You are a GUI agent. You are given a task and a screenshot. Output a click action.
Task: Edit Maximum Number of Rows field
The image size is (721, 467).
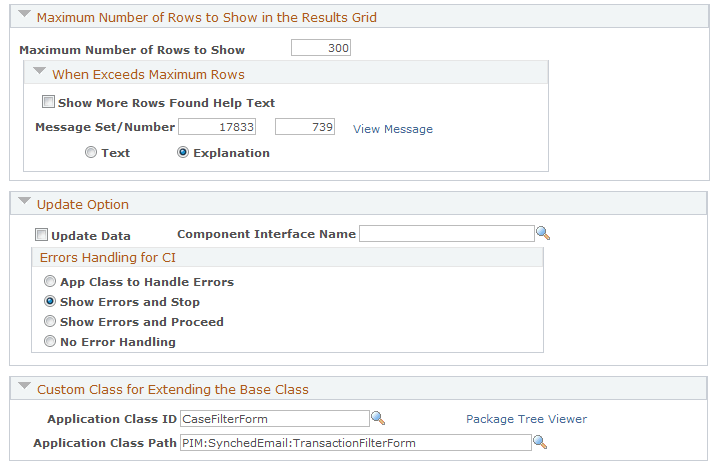coord(321,48)
